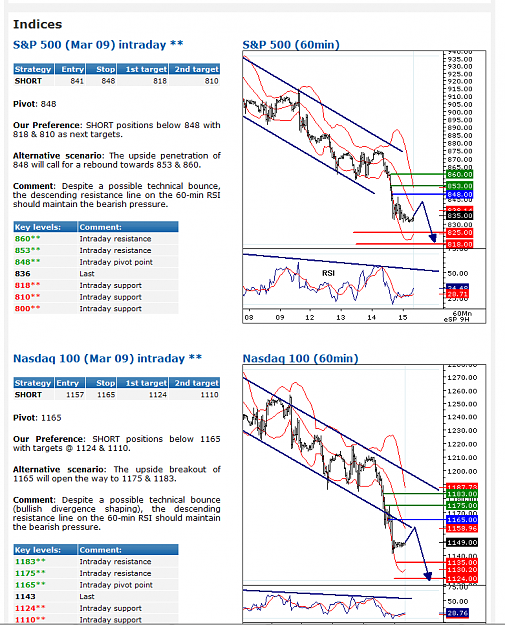505x625 pixels.
Task: Click the blue 848.00 pivot label on chart
Action: pyautogui.click(x=459, y=195)
